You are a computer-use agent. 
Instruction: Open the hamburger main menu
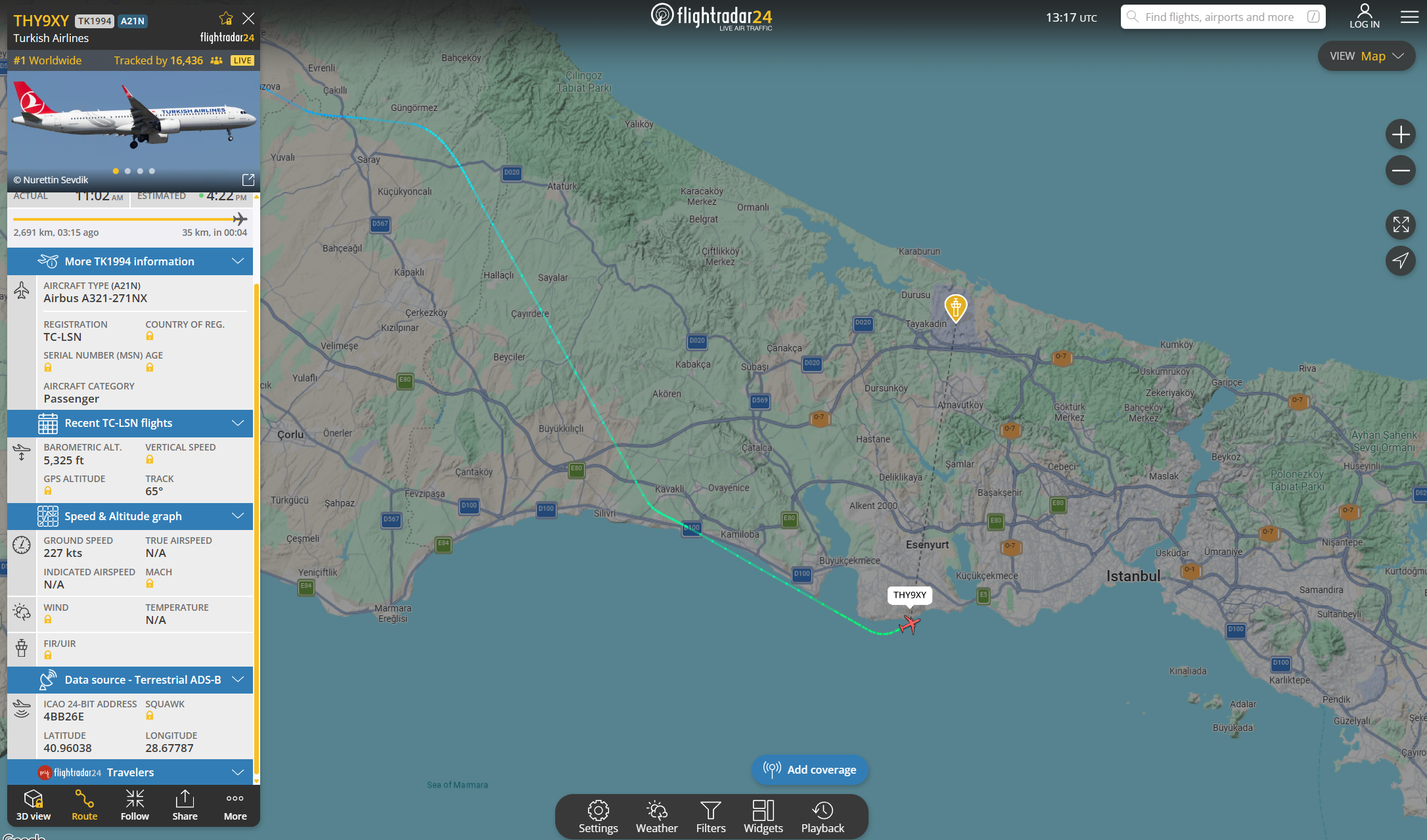(x=1409, y=16)
